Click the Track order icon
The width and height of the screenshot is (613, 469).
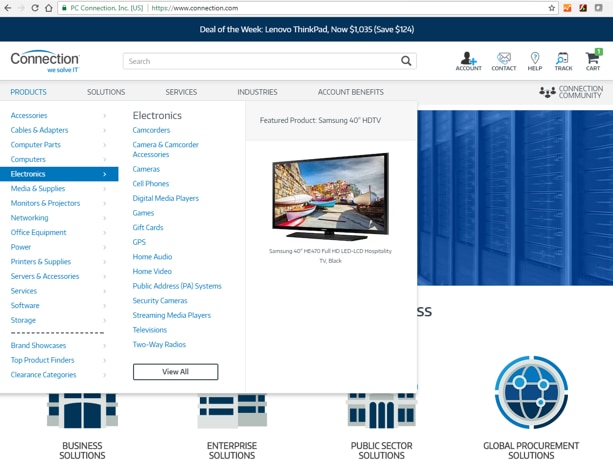pos(563,60)
